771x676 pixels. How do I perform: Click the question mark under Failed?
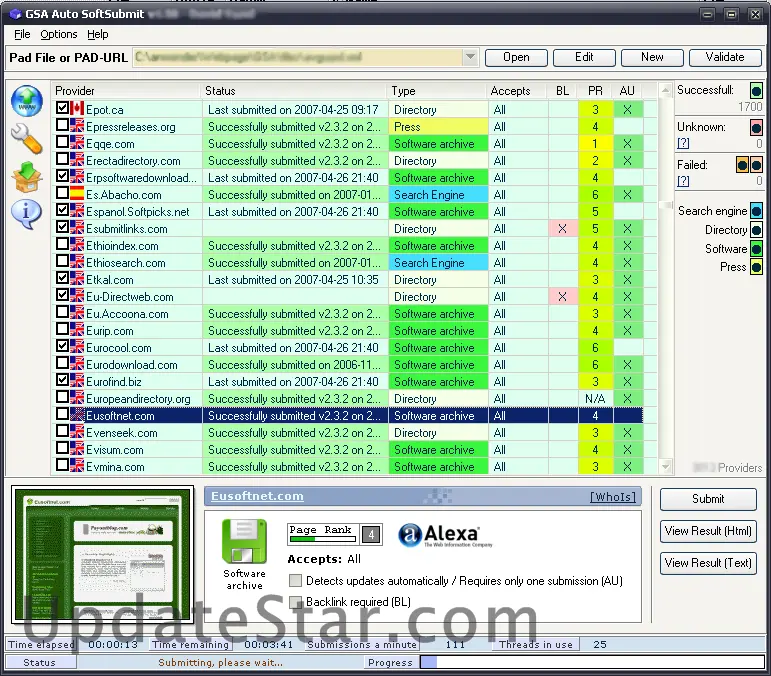pyautogui.click(x=683, y=181)
